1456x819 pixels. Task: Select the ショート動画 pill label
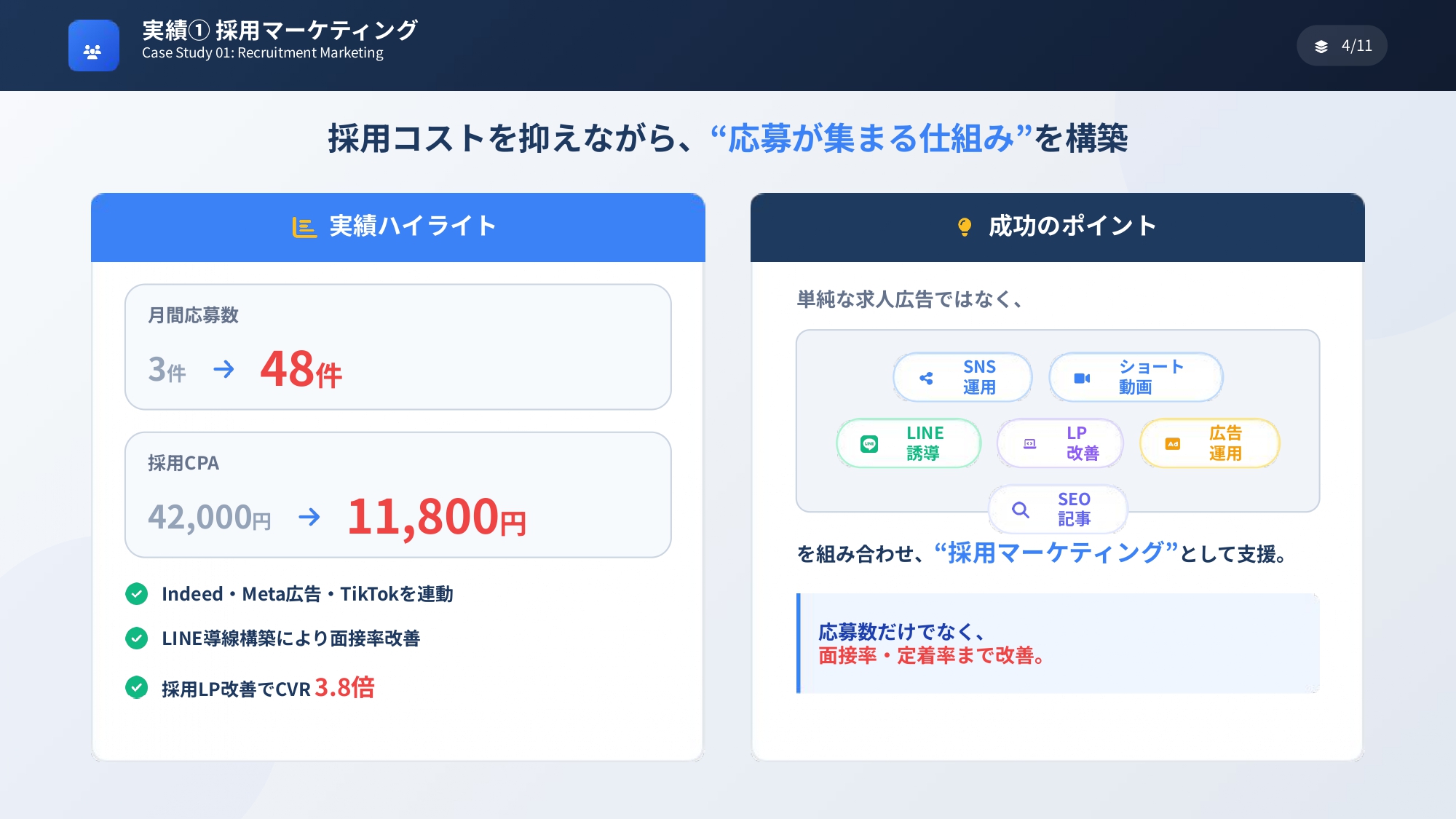[1151, 377]
